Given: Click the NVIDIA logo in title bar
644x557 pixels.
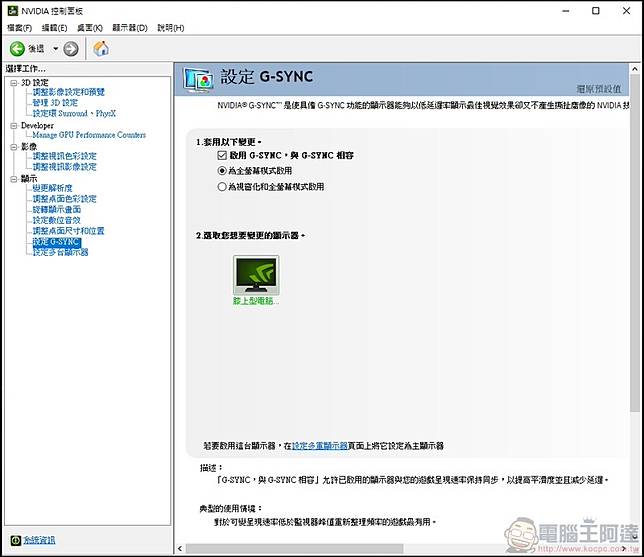Looking at the screenshot, I should tap(12, 10).
